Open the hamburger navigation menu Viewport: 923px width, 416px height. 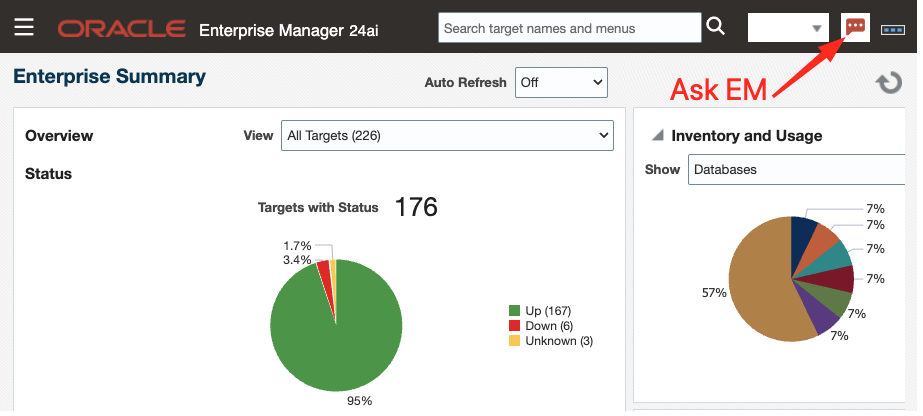(x=24, y=27)
